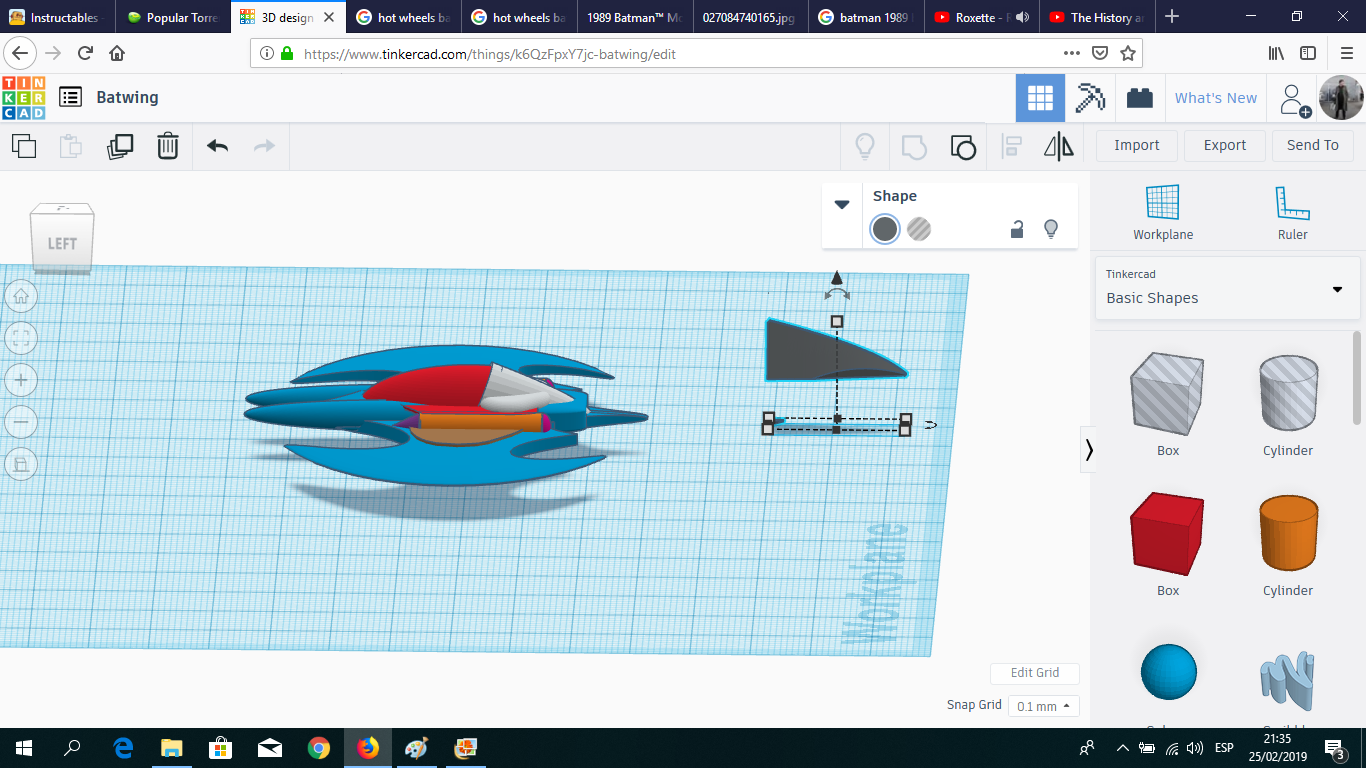Image resolution: width=1366 pixels, height=768 pixels.
Task: Switch to the Popular Torrents tab
Action: (173, 17)
